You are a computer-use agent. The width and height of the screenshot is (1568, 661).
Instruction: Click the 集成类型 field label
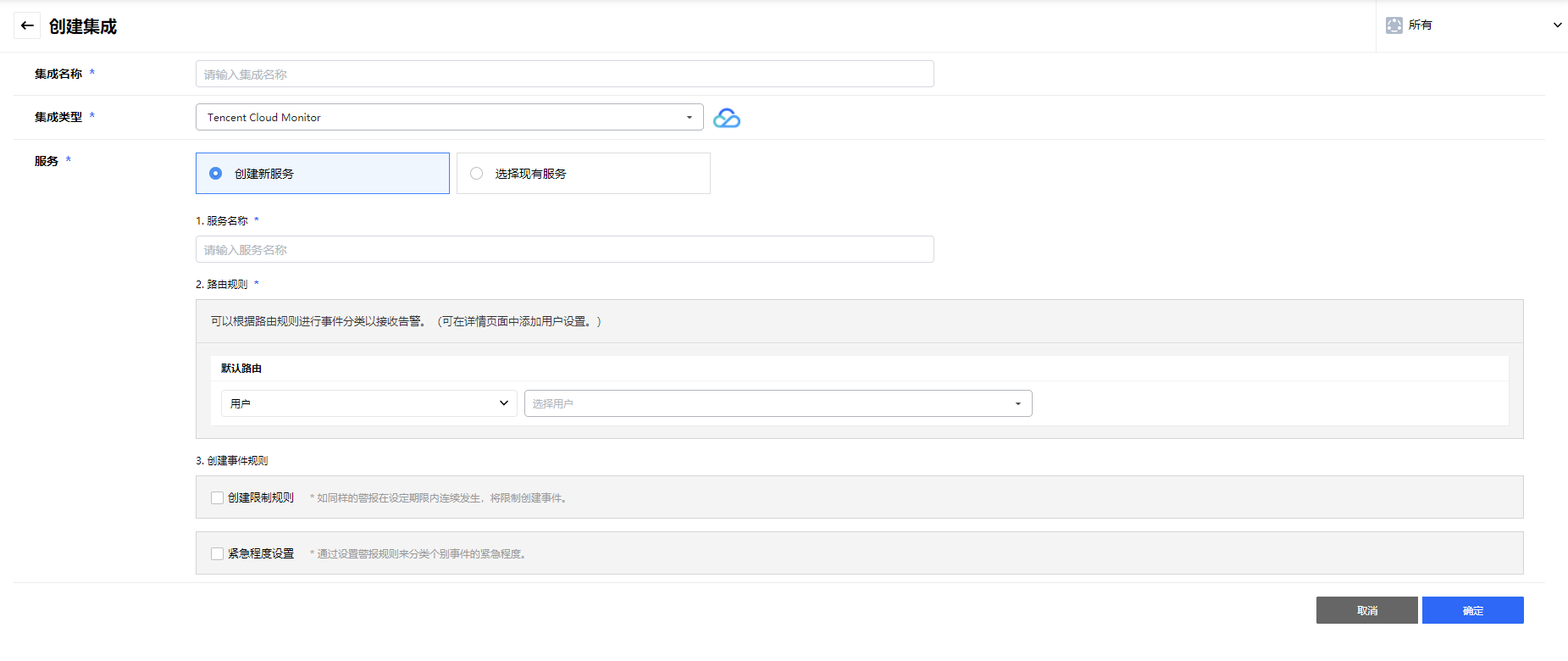[58, 117]
